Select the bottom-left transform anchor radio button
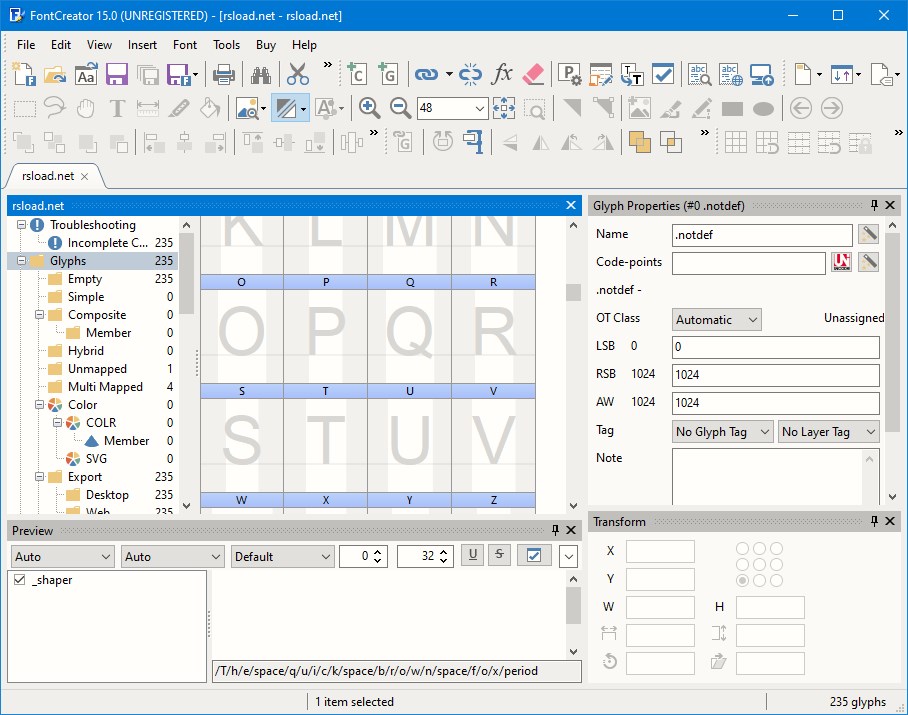This screenshot has width=908, height=715. (743, 581)
